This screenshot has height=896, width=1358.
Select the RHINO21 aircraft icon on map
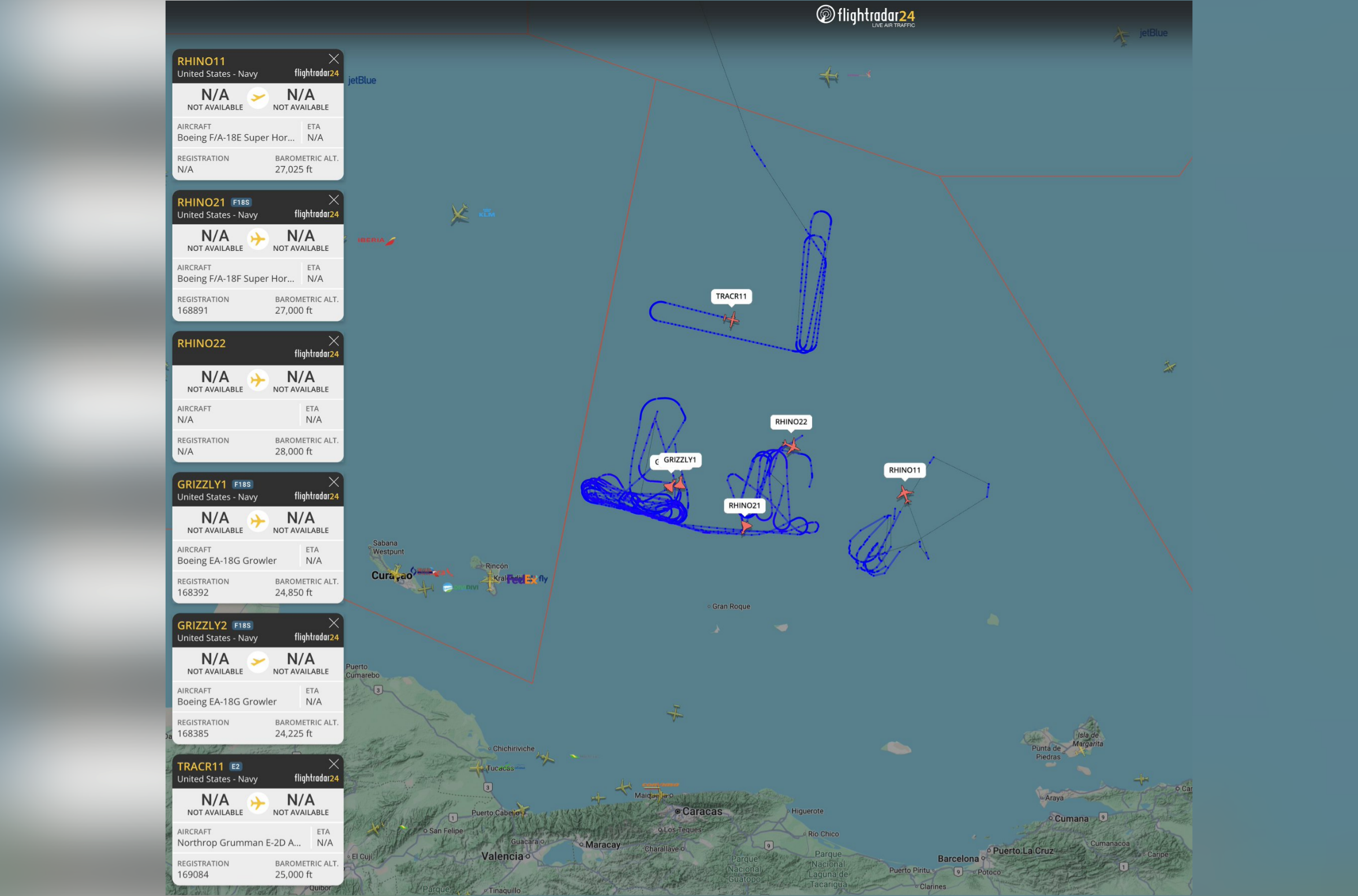[x=746, y=526]
